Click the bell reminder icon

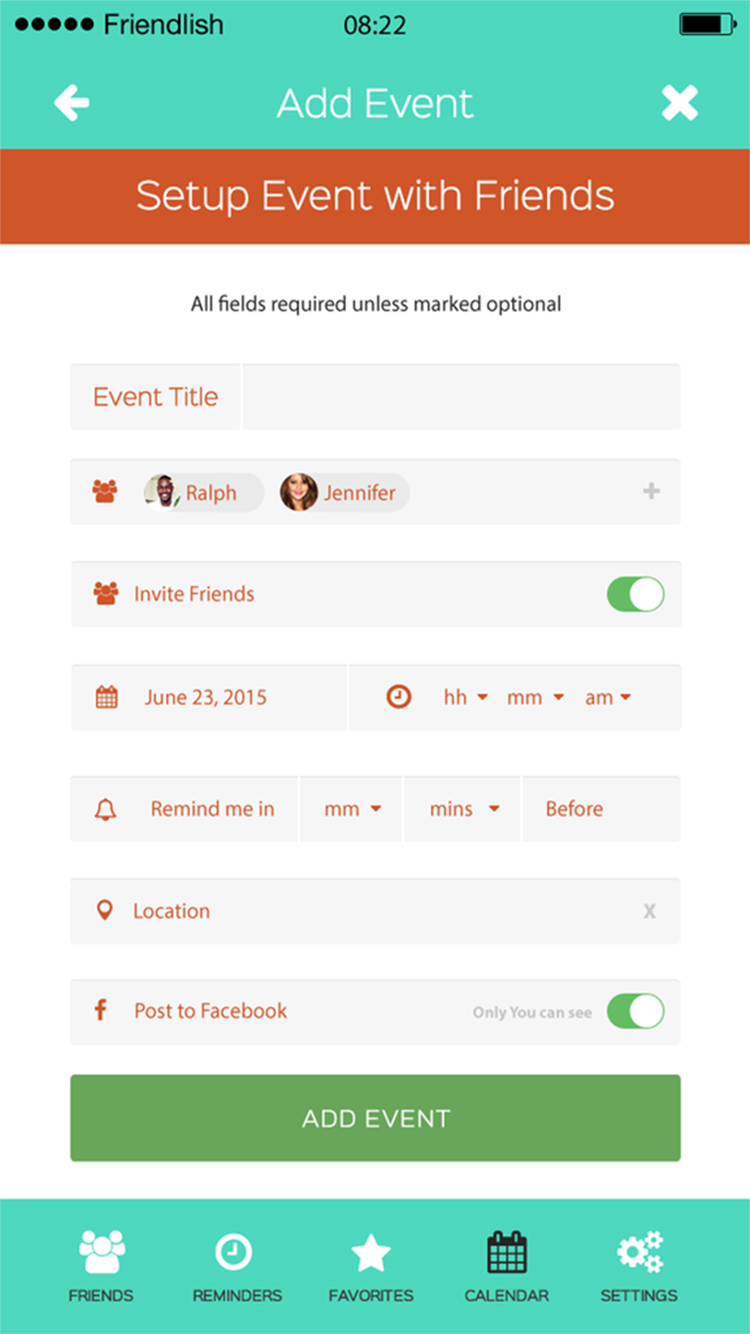(x=105, y=809)
